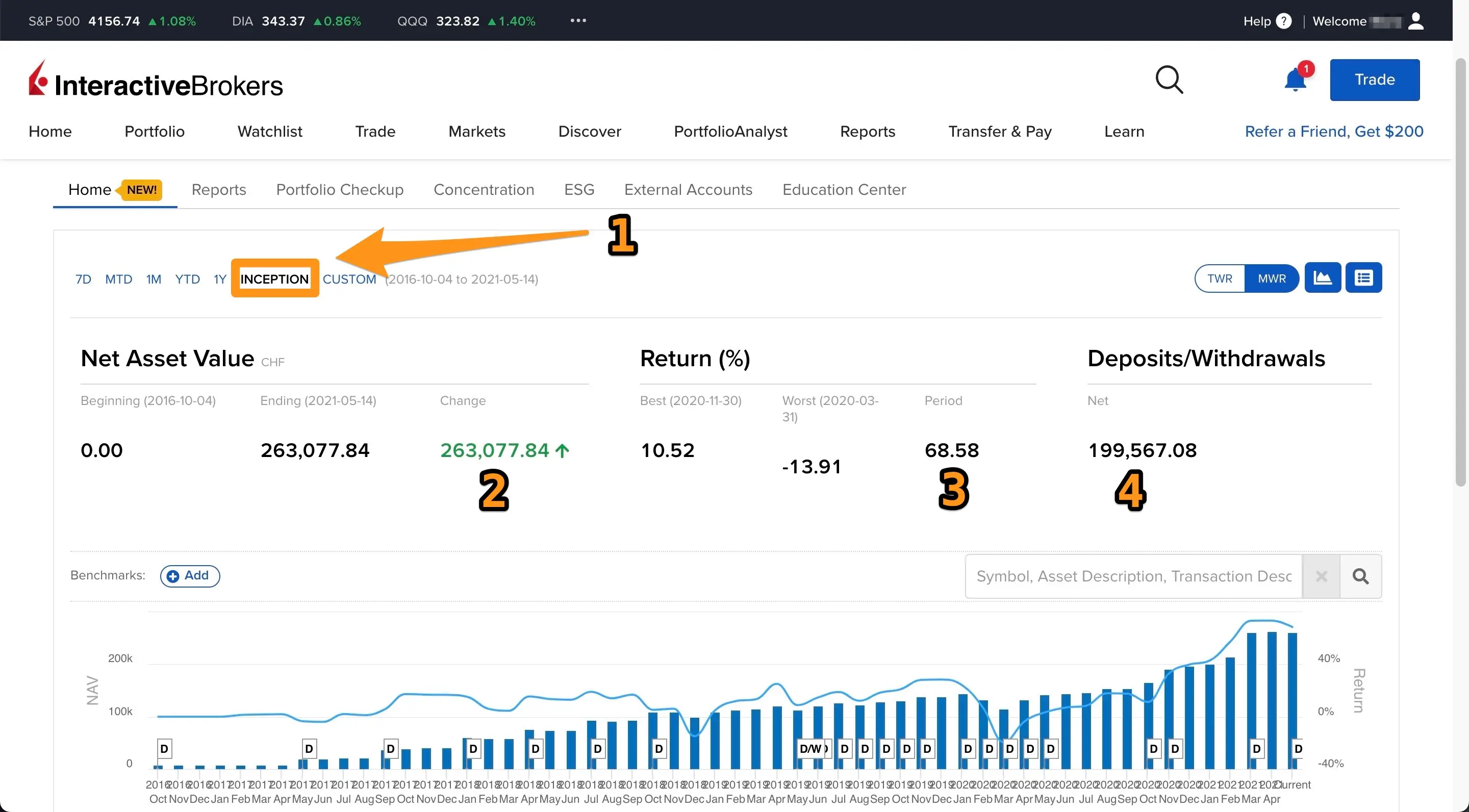Select the YTD period

click(187, 279)
